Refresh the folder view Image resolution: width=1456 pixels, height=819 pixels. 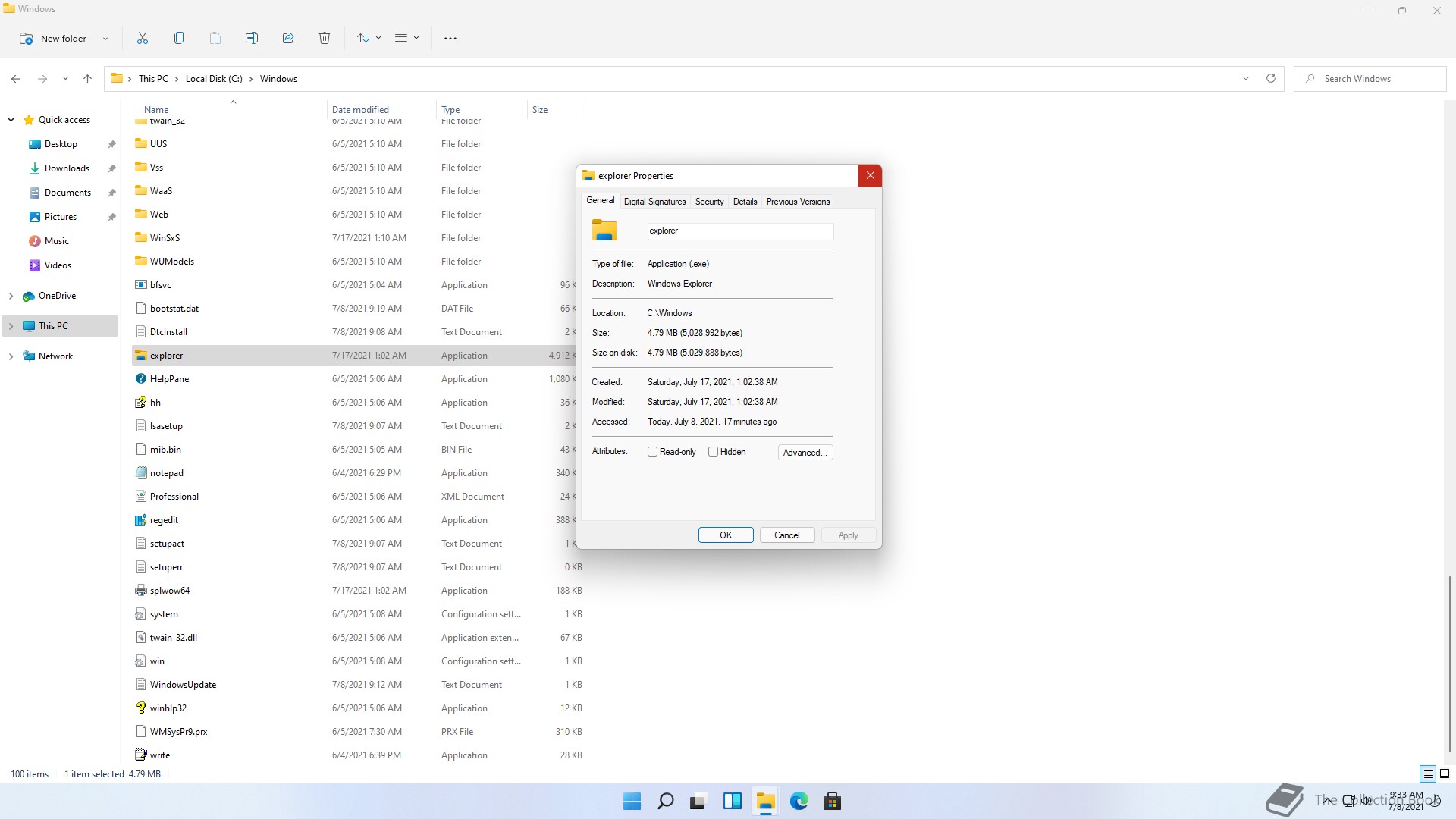coord(1271,78)
